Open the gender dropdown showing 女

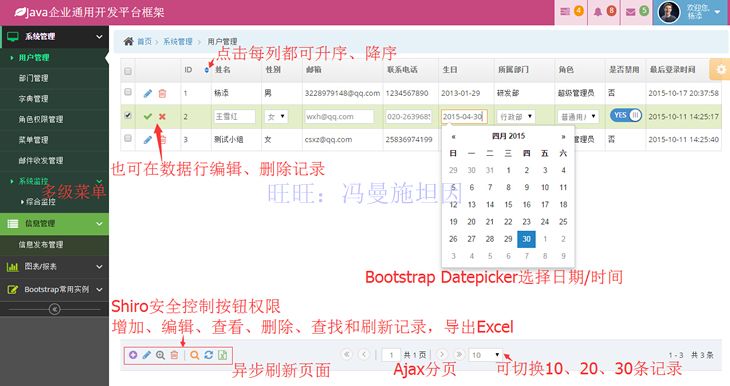coord(276,116)
